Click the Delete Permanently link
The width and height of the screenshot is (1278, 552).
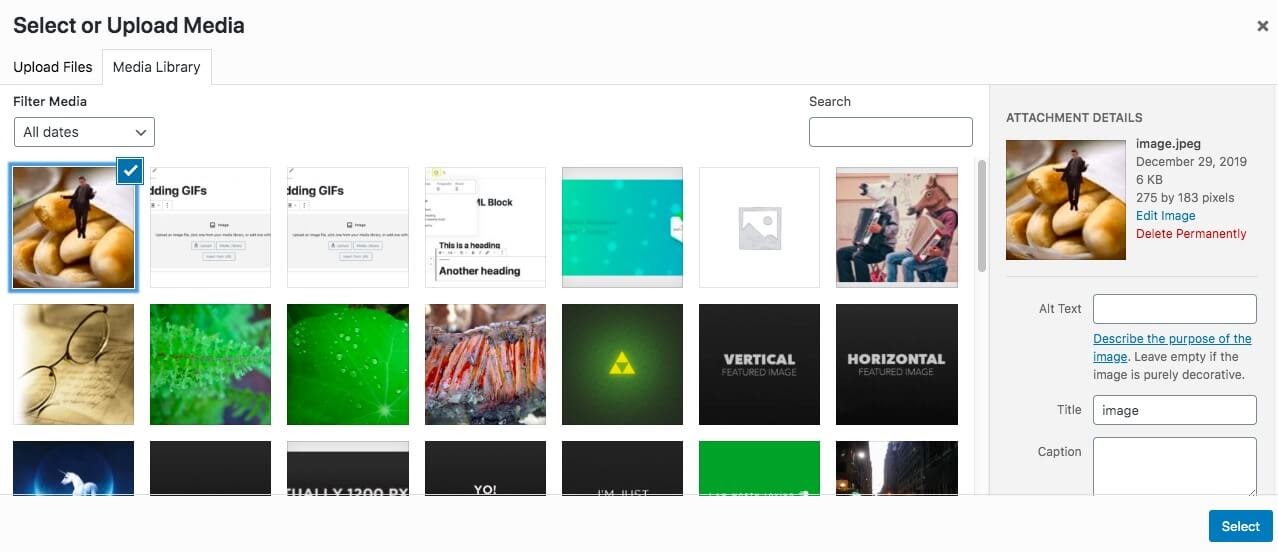tap(1191, 234)
